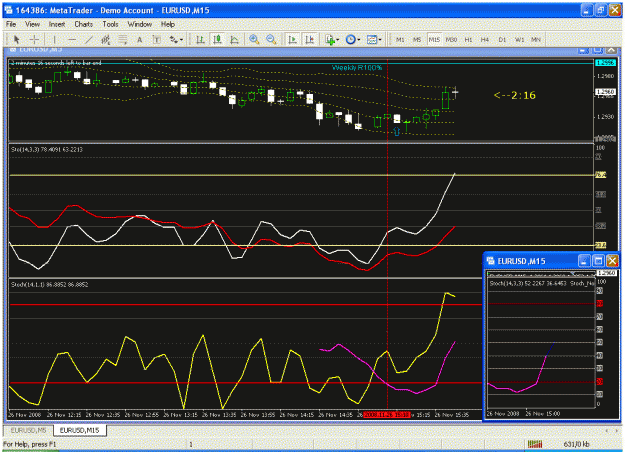The height and width of the screenshot is (452, 625).
Task: Open the Insert menu
Action: click(57, 24)
